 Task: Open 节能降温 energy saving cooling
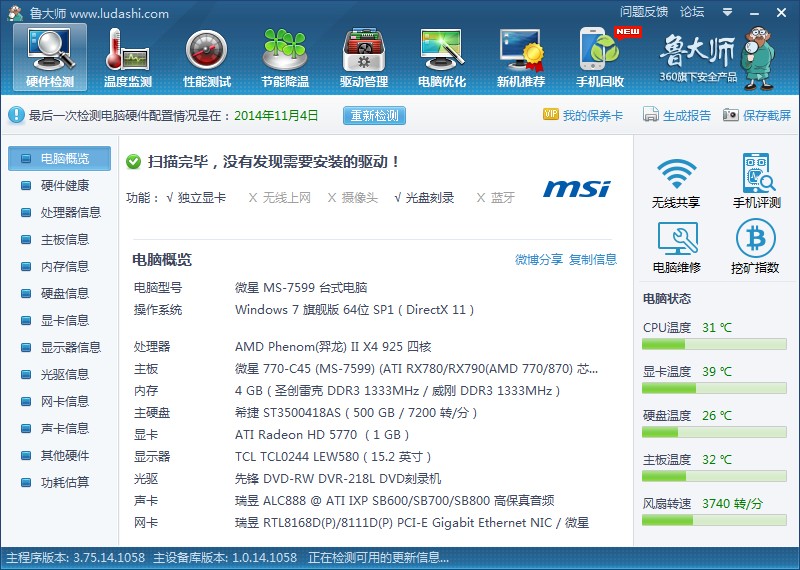pos(285,58)
